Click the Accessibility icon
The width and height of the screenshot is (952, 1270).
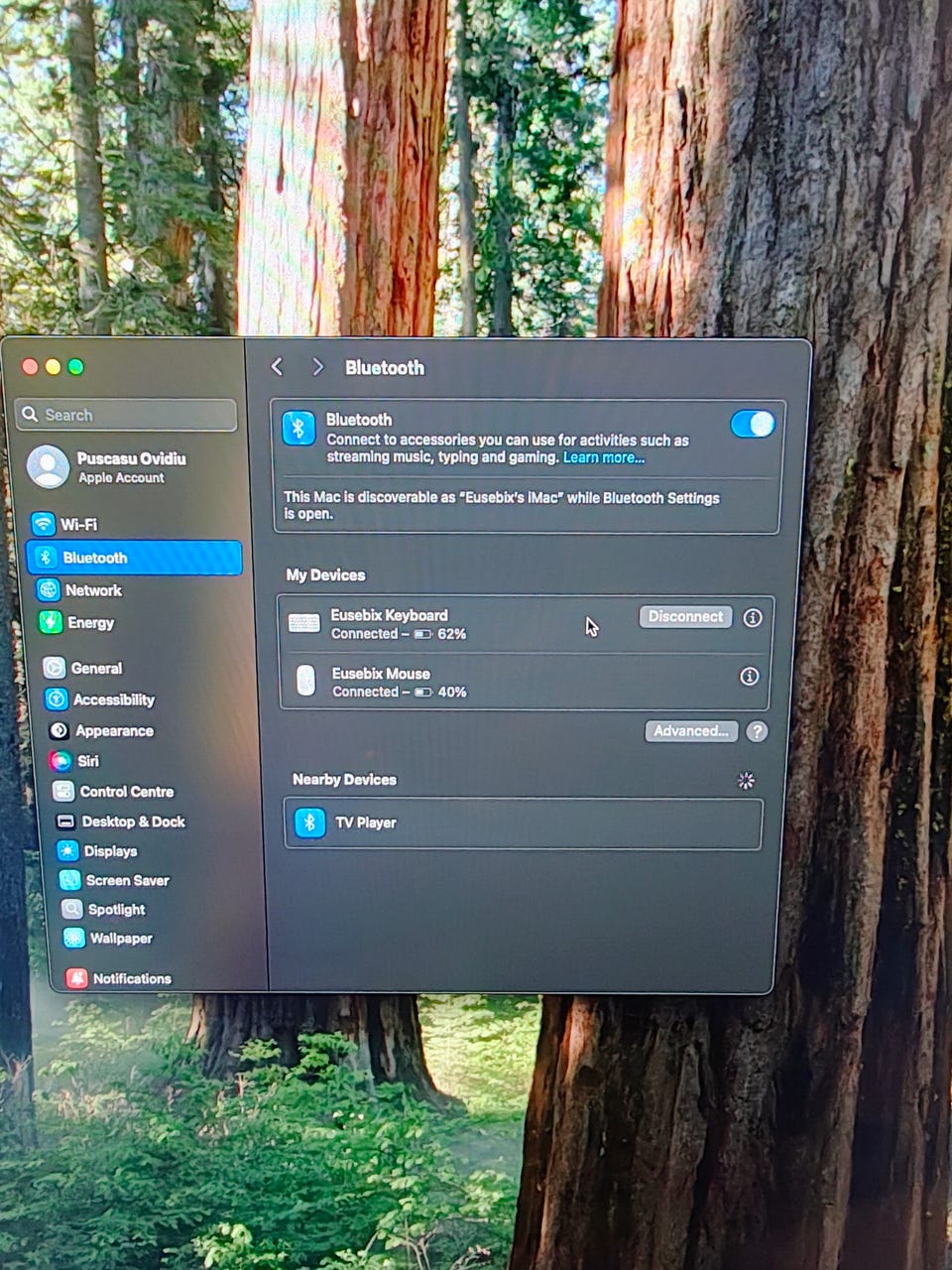click(x=57, y=699)
